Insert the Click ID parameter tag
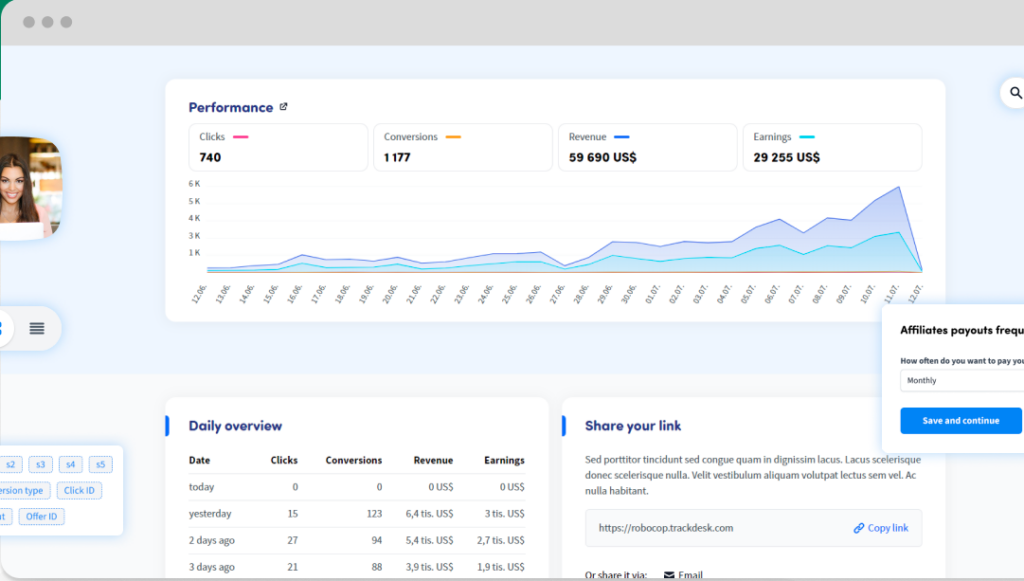 [x=79, y=490]
